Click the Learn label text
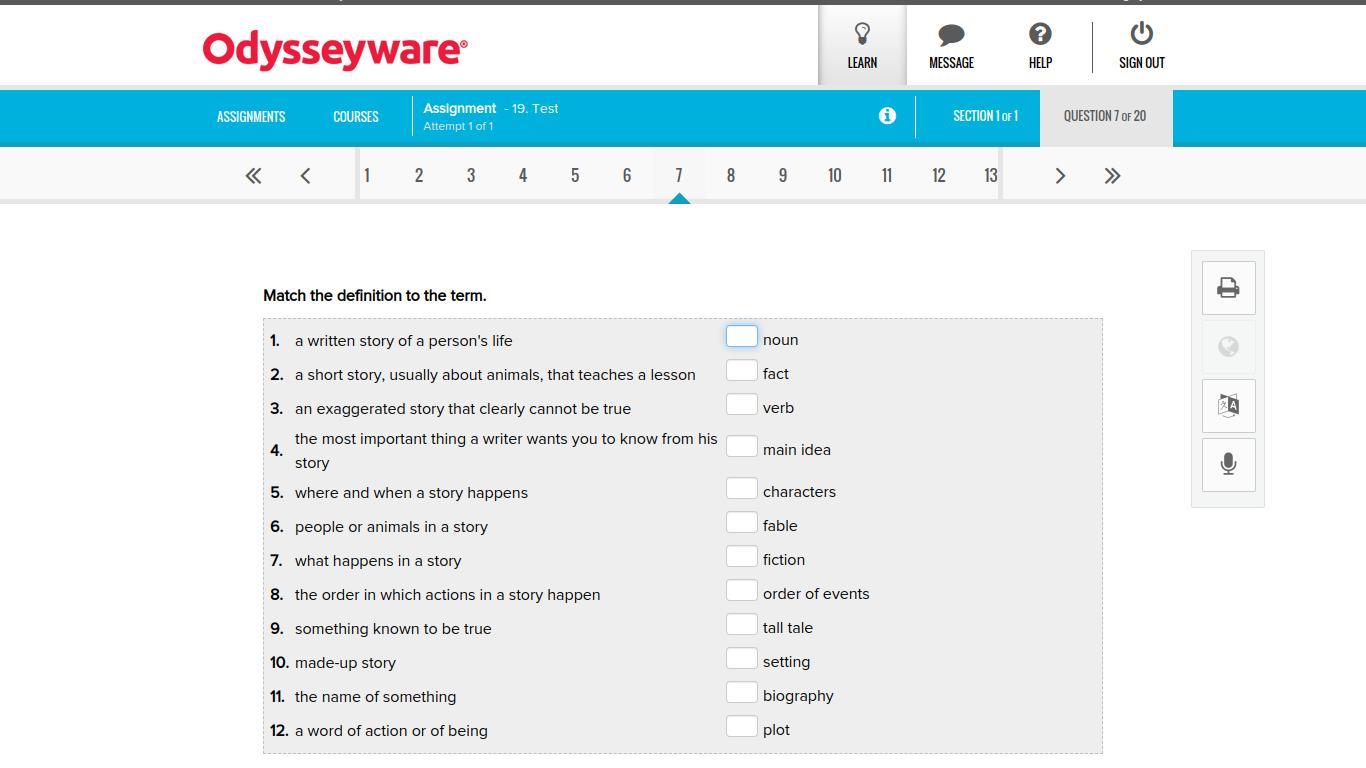1366x768 pixels. pos(862,63)
